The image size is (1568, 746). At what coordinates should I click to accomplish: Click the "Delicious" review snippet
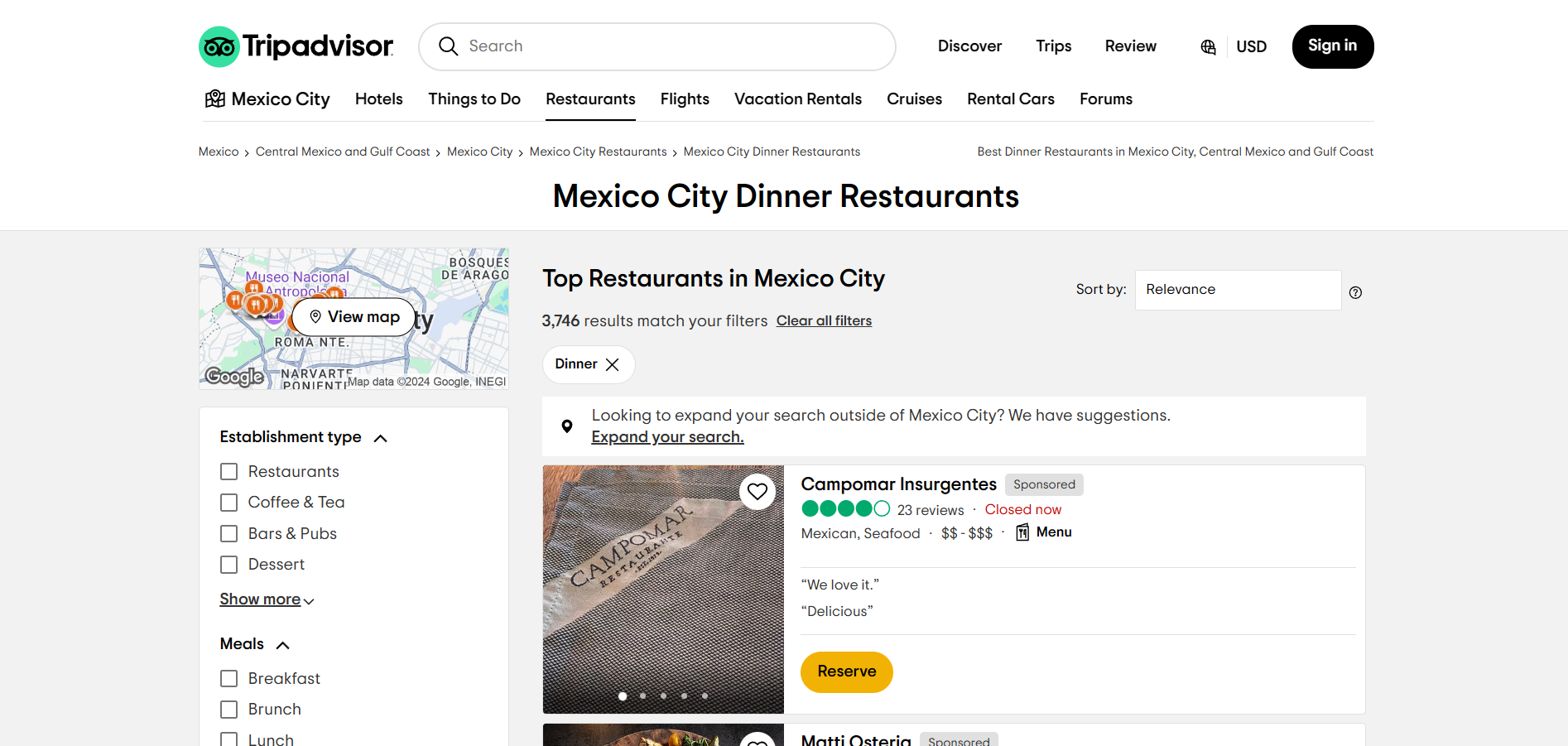click(x=837, y=611)
